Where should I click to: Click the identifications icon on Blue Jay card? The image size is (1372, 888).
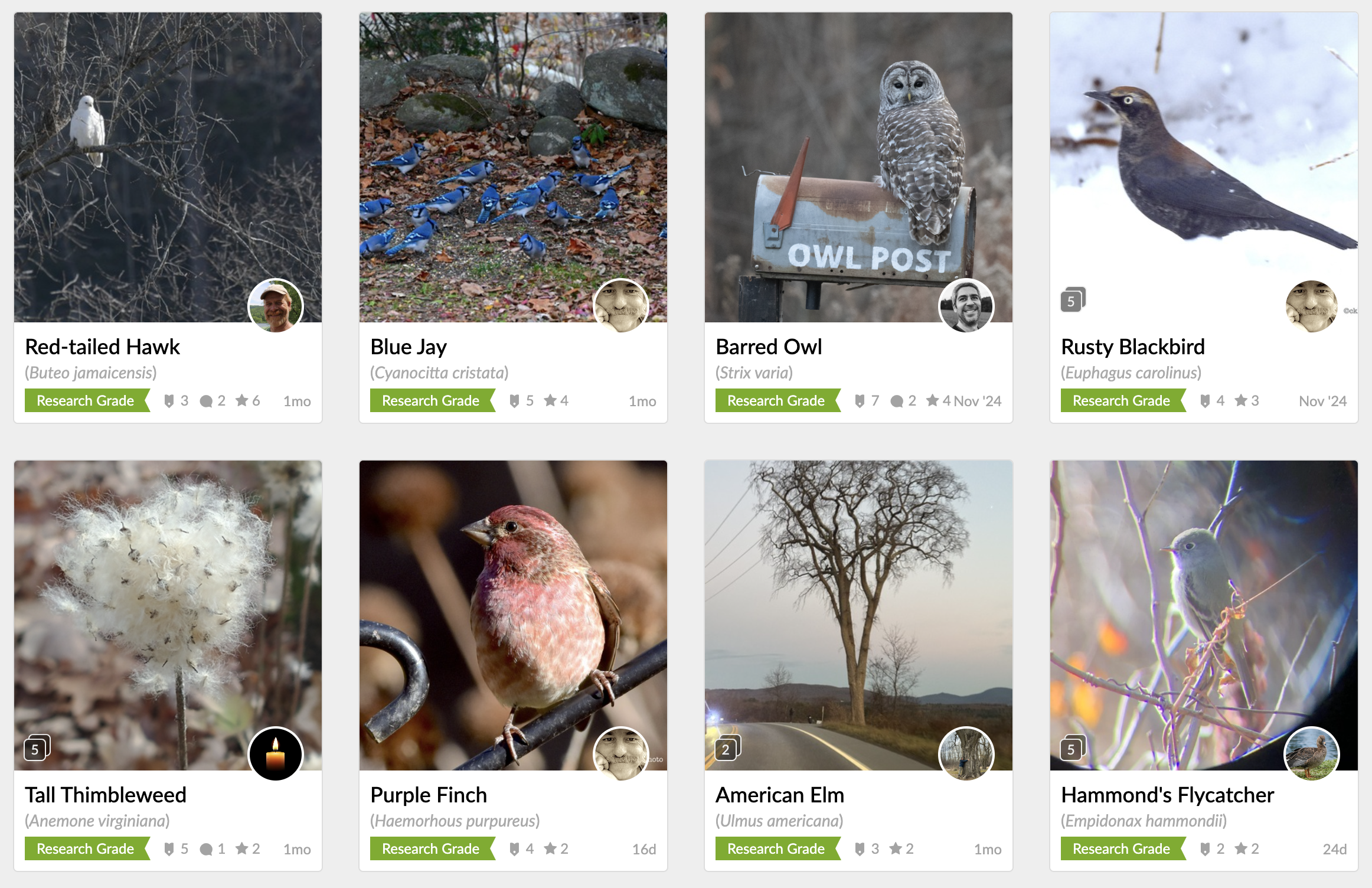point(514,401)
